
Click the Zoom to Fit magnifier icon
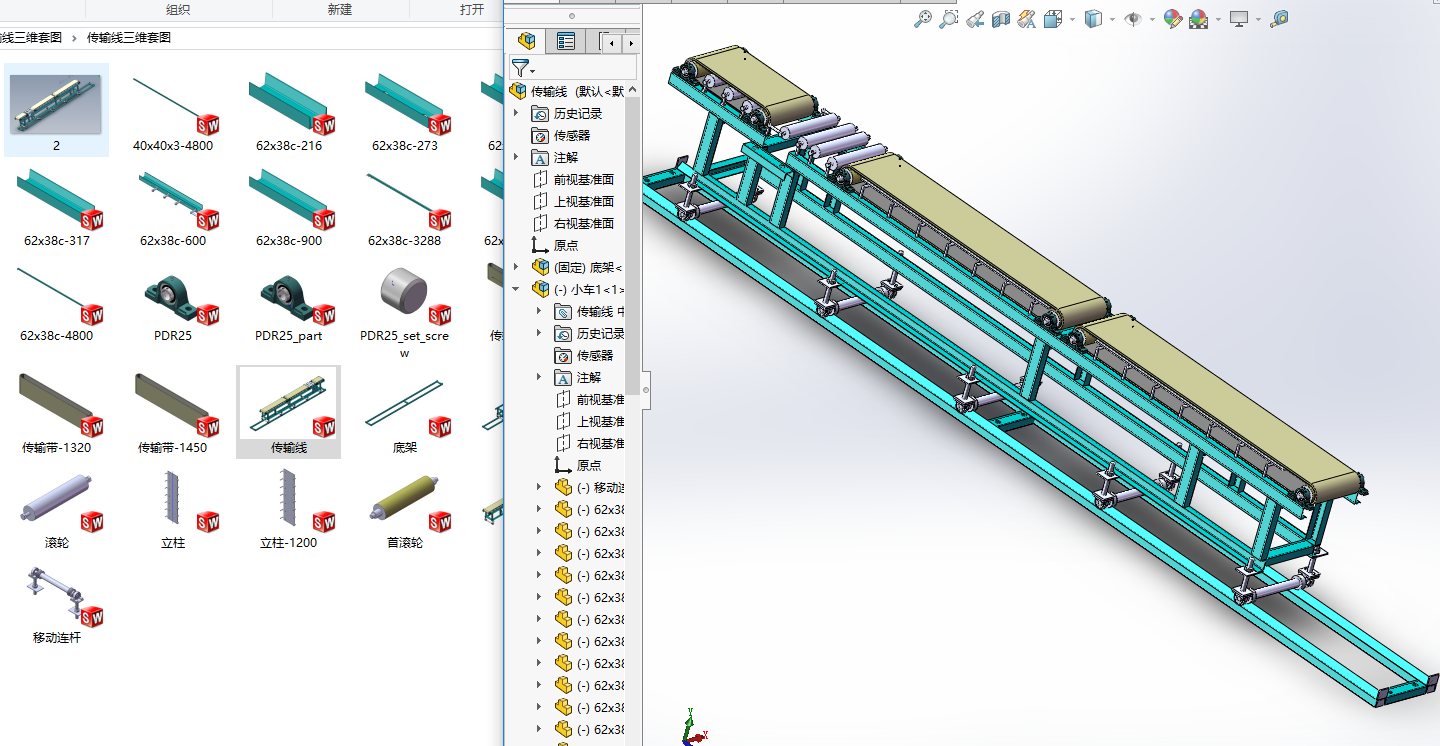[923, 19]
